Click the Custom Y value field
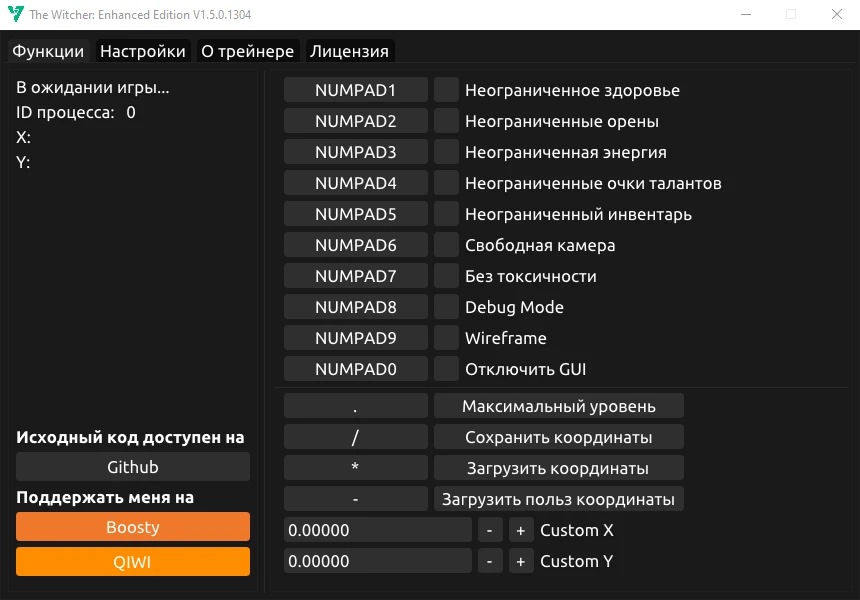 pos(377,561)
